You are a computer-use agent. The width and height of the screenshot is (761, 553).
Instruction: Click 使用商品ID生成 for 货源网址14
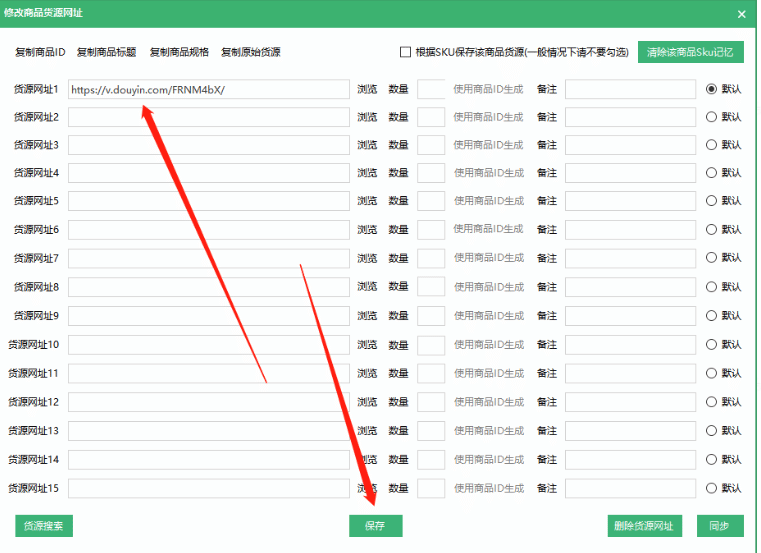488,460
